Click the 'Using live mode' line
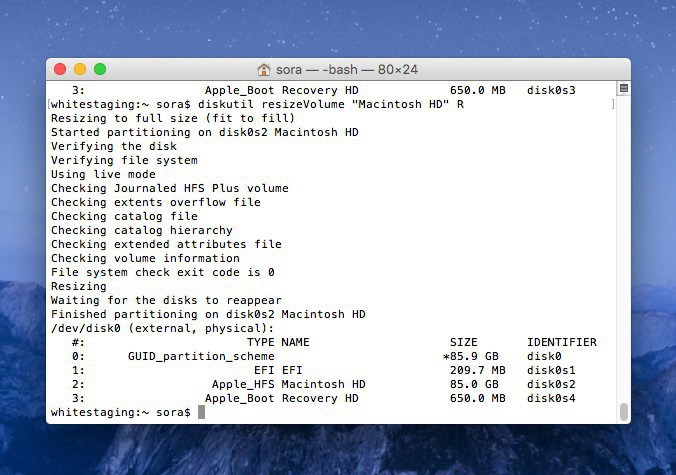The image size is (676, 475). [x=103, y=174]
